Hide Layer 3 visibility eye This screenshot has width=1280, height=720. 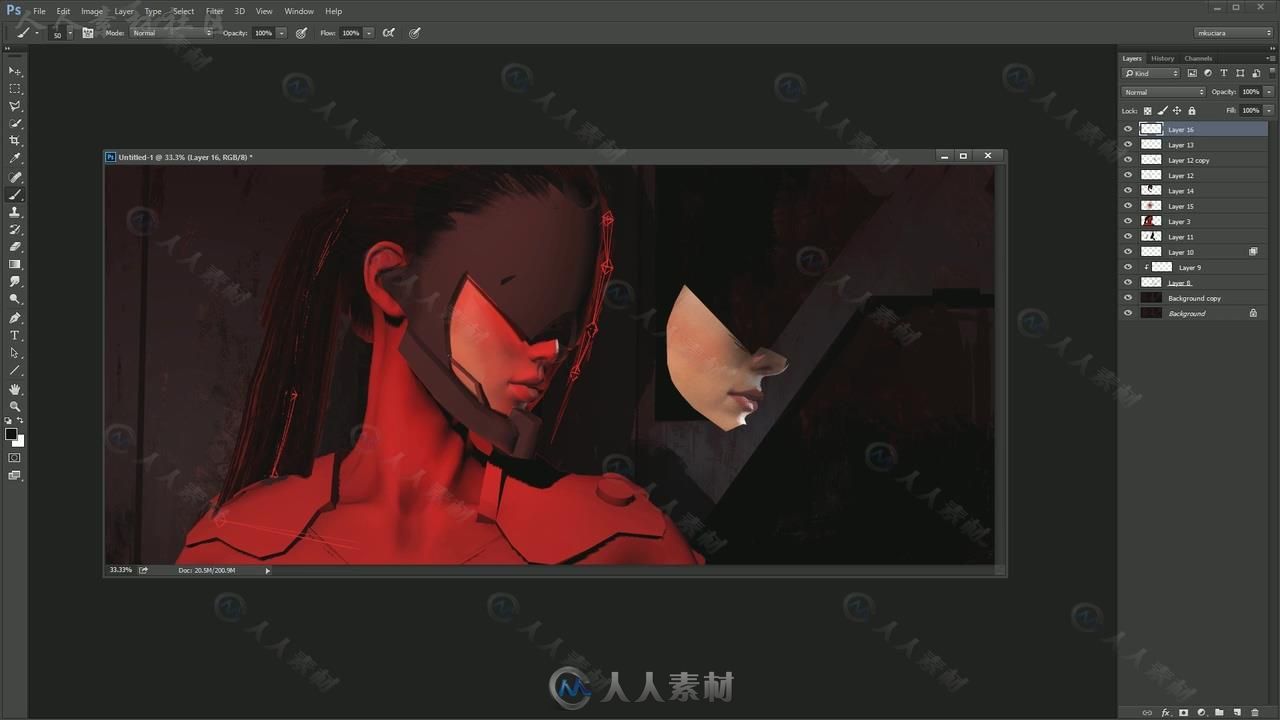(1128, 221)
